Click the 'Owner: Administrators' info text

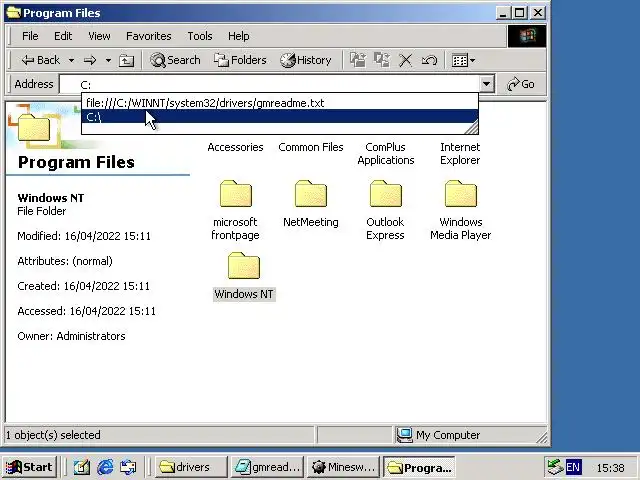coord(71,336)
